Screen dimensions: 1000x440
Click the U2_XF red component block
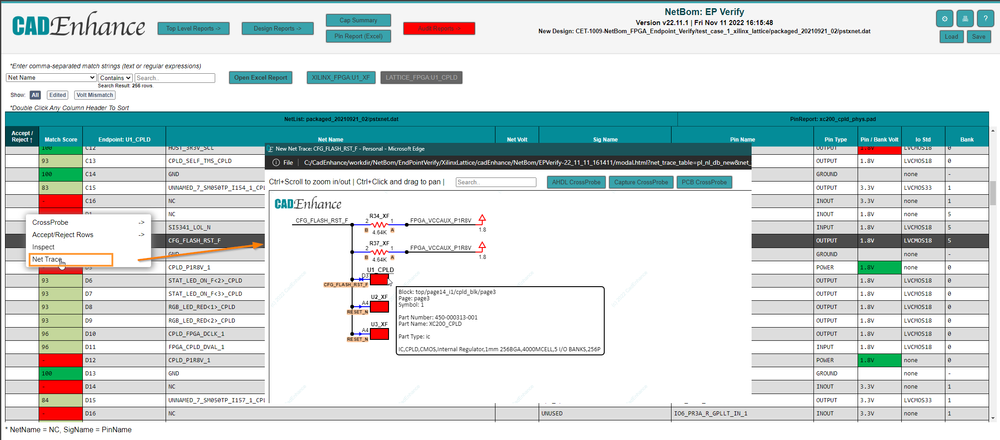point(379,307)
